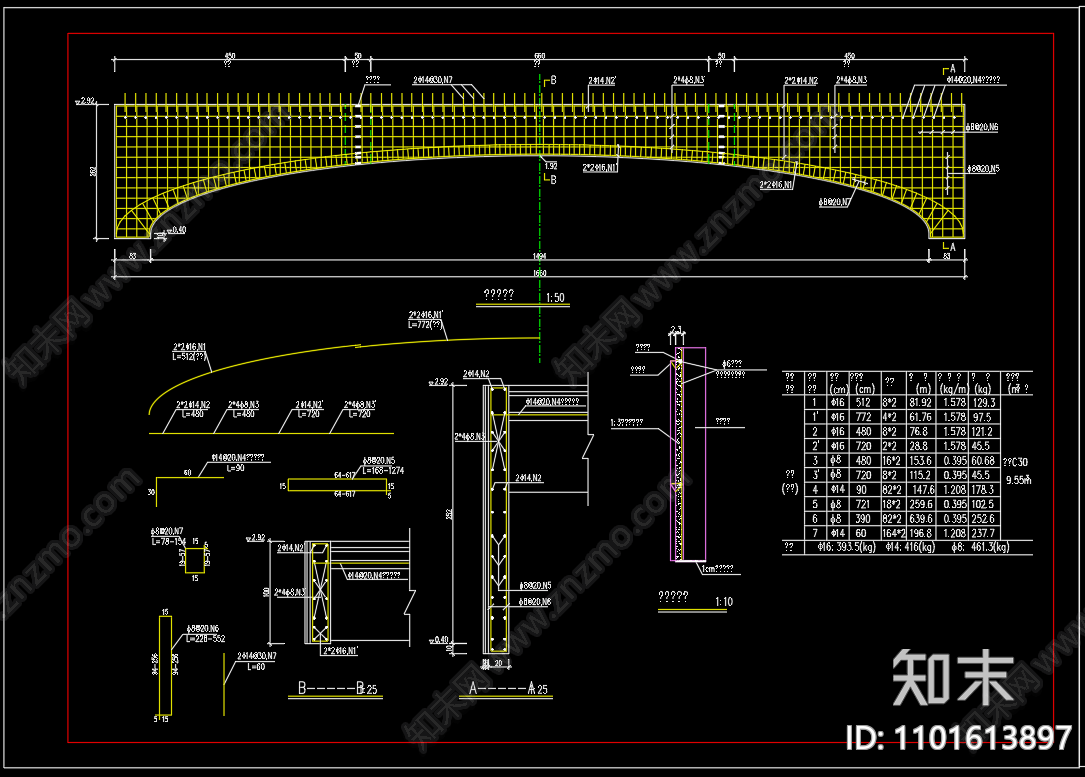1085x777 pixels.
Task: Select the '164*2' quantity cell
Action: click(893, 533)
